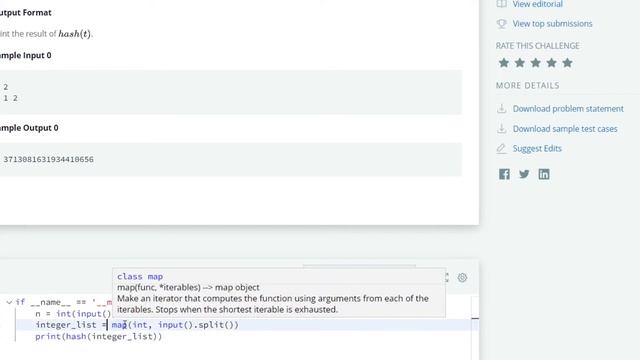Rate the challenge three stars
The width and height of the screenshot is (640, 360).
coord(536,63)
